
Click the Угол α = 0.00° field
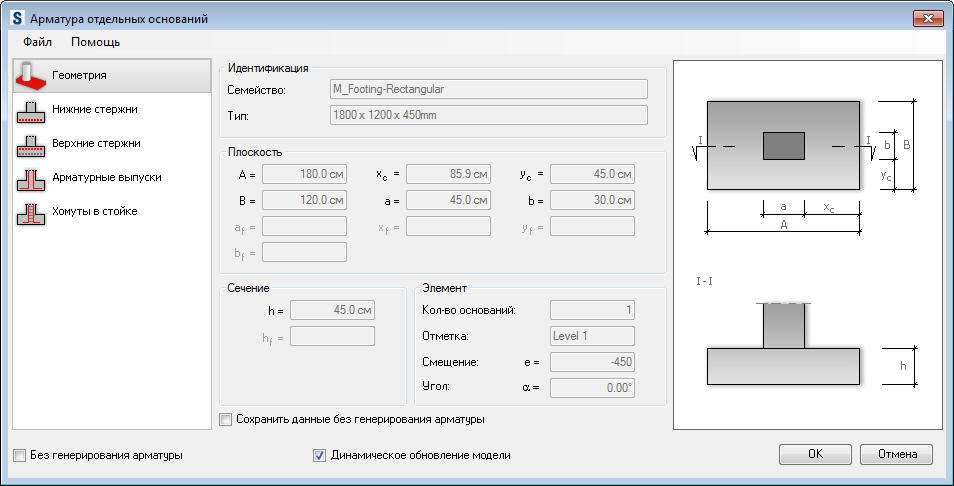tap(593, 388)
